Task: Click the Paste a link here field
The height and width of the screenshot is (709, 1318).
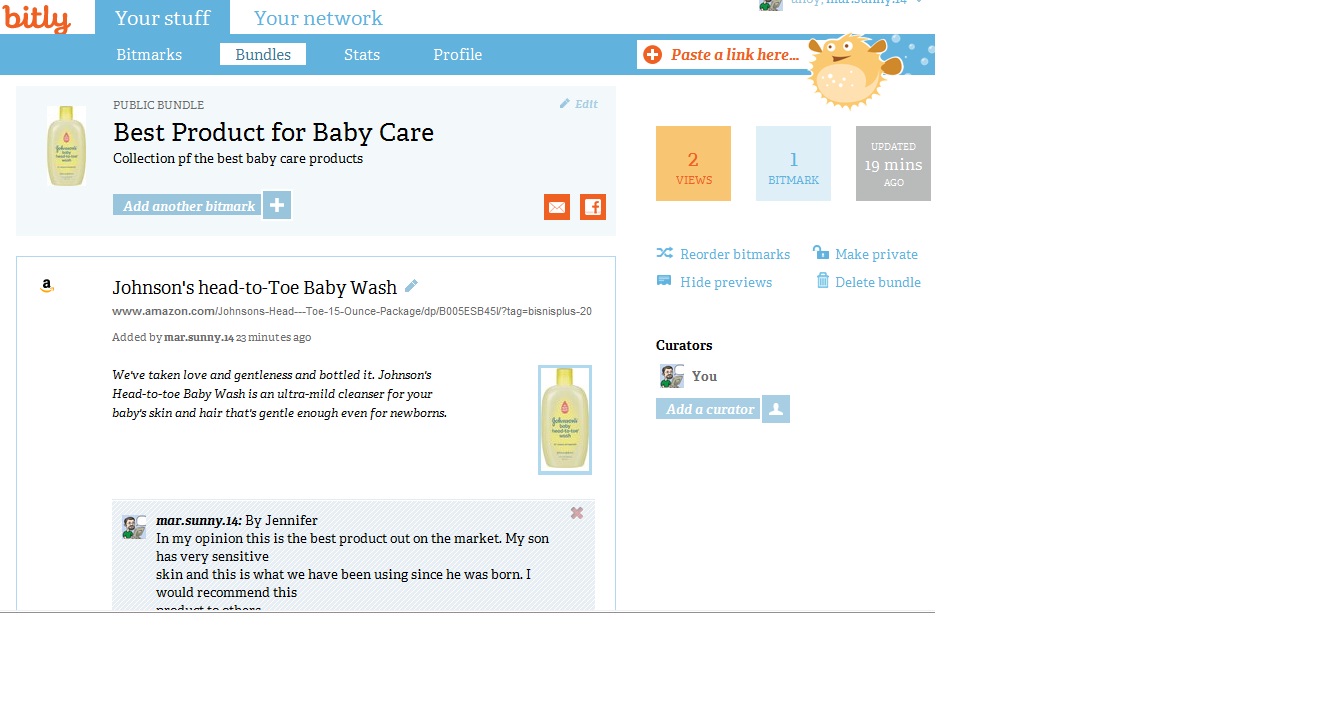Action: 735,55
